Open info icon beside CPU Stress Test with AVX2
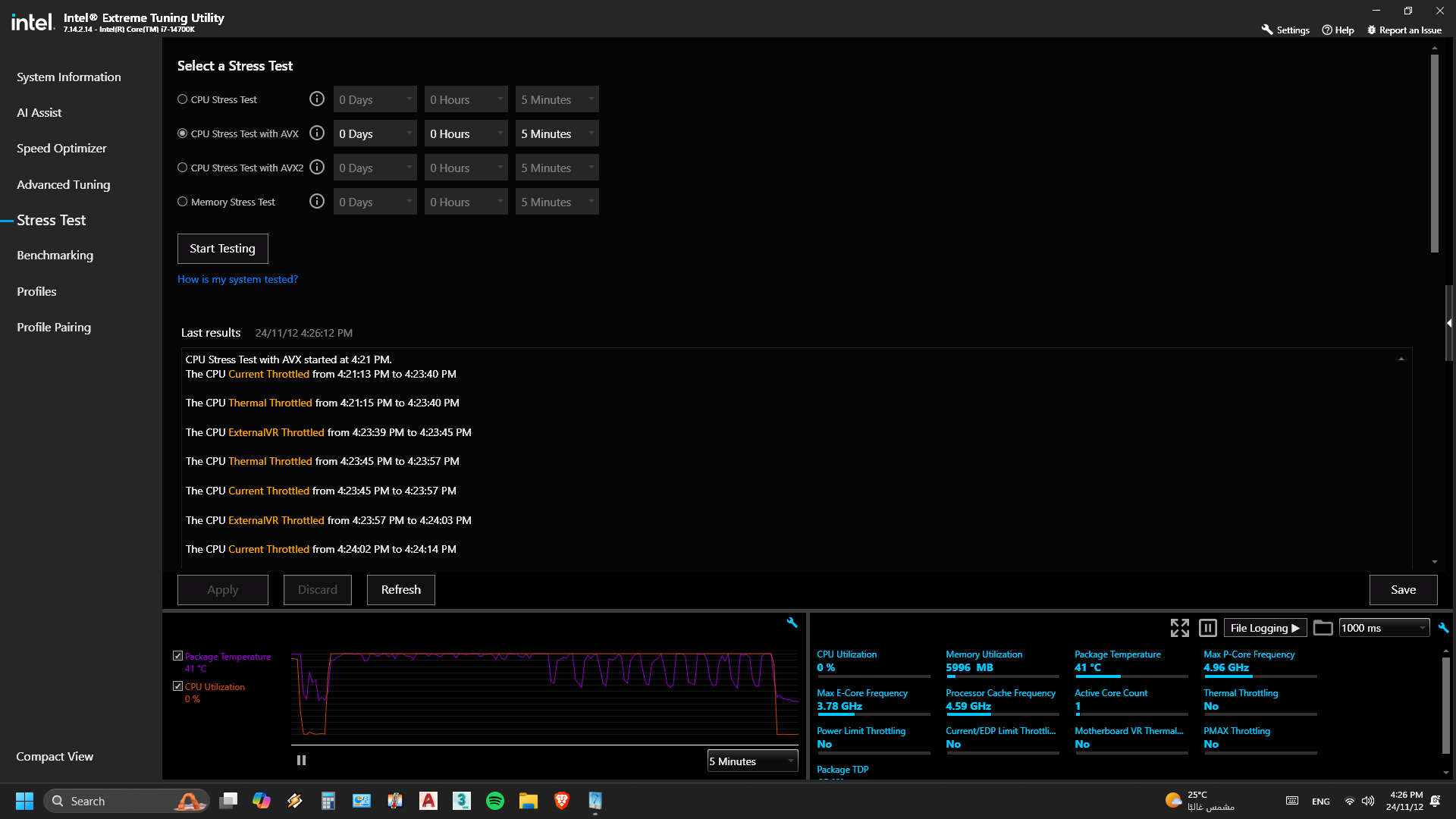Image resolution: width=1456 pixels, height=819 pixels. coord(317,168)
